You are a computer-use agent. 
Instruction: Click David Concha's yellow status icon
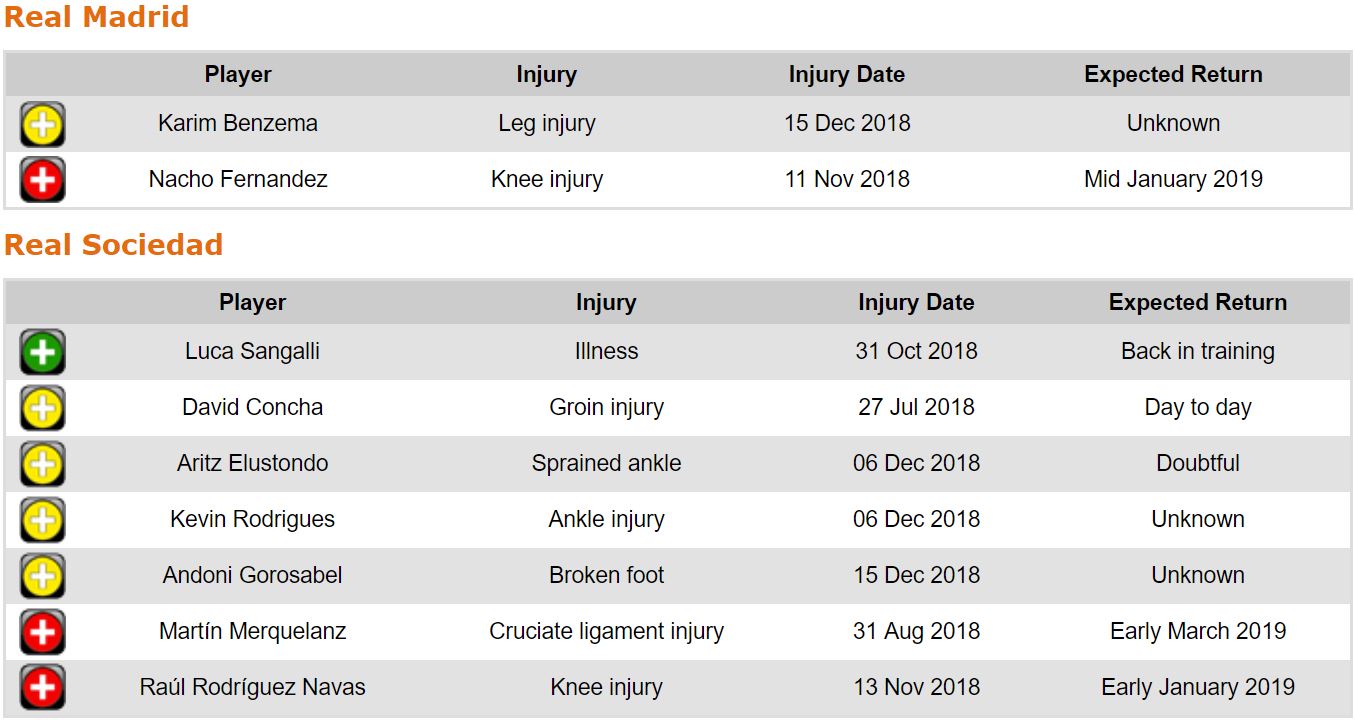point(42,409)
